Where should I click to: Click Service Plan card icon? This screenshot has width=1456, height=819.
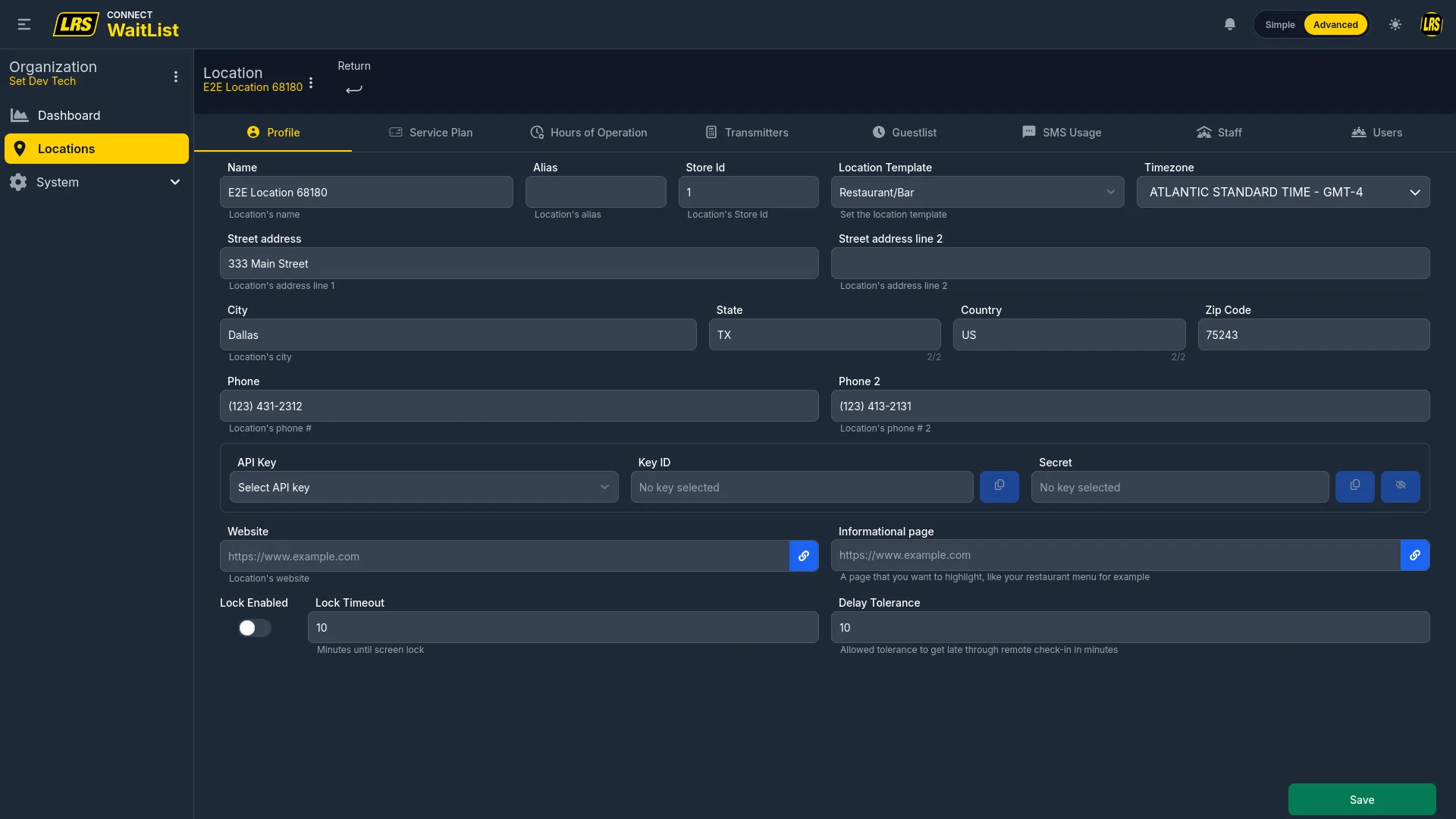click(396, 132)
